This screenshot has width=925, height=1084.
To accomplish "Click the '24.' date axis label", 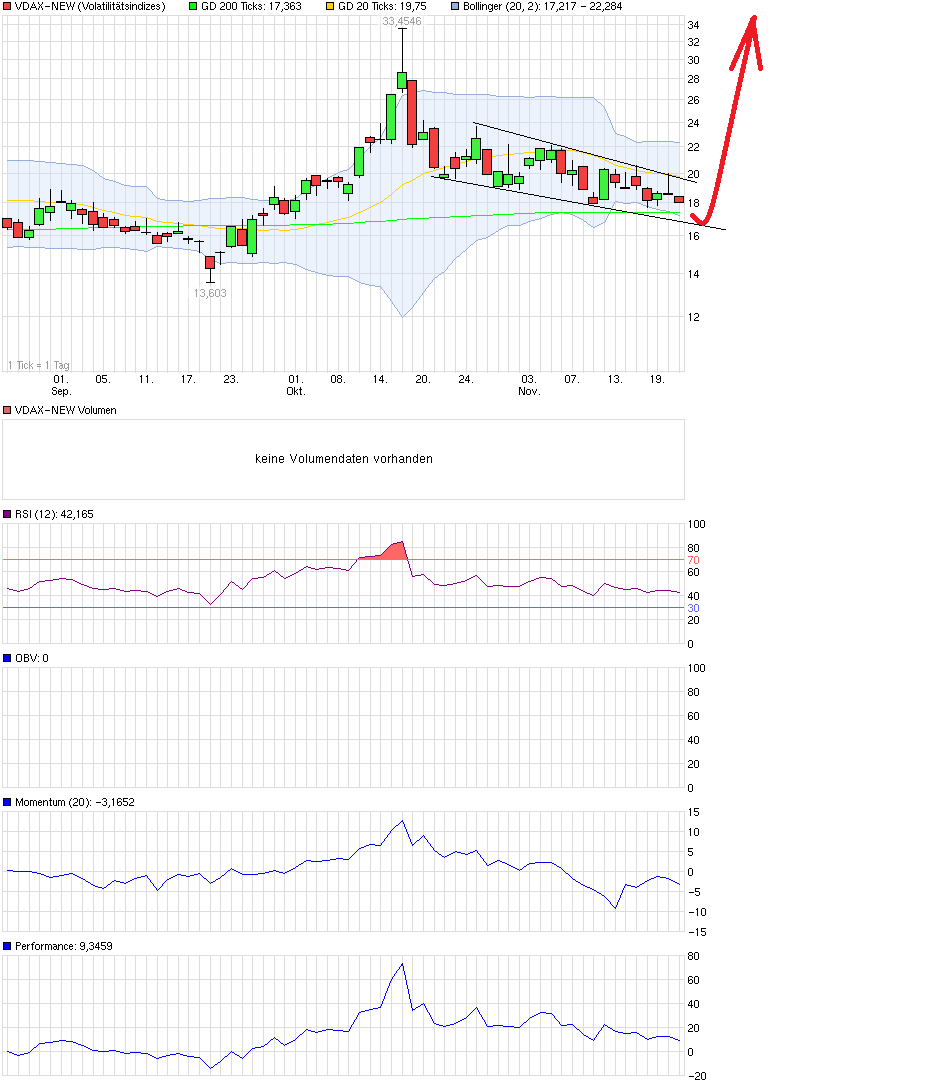I will [466, 379].
